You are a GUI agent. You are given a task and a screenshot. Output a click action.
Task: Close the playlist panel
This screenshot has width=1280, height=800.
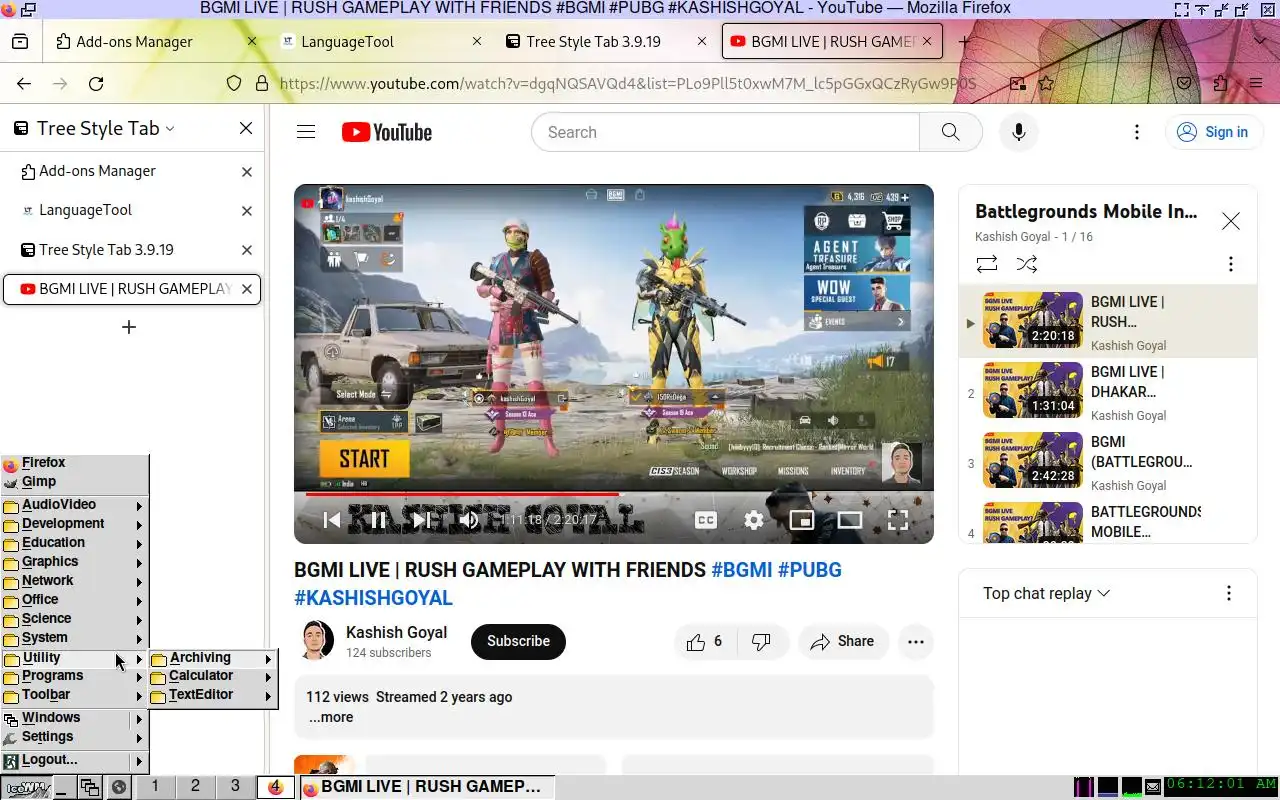(1230, 221)
